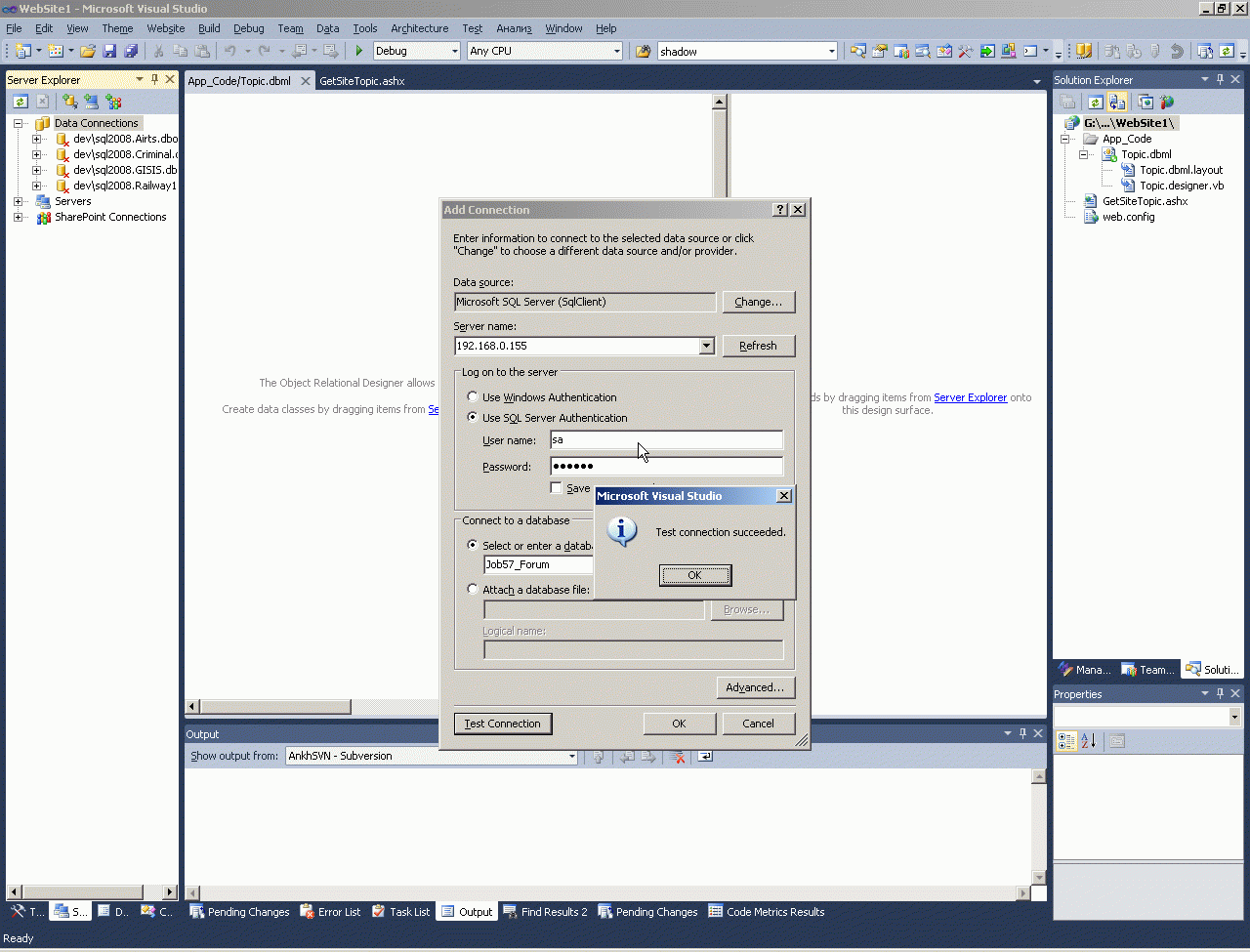
Task: Open the Website menu
Action: [x=166, y=28]
